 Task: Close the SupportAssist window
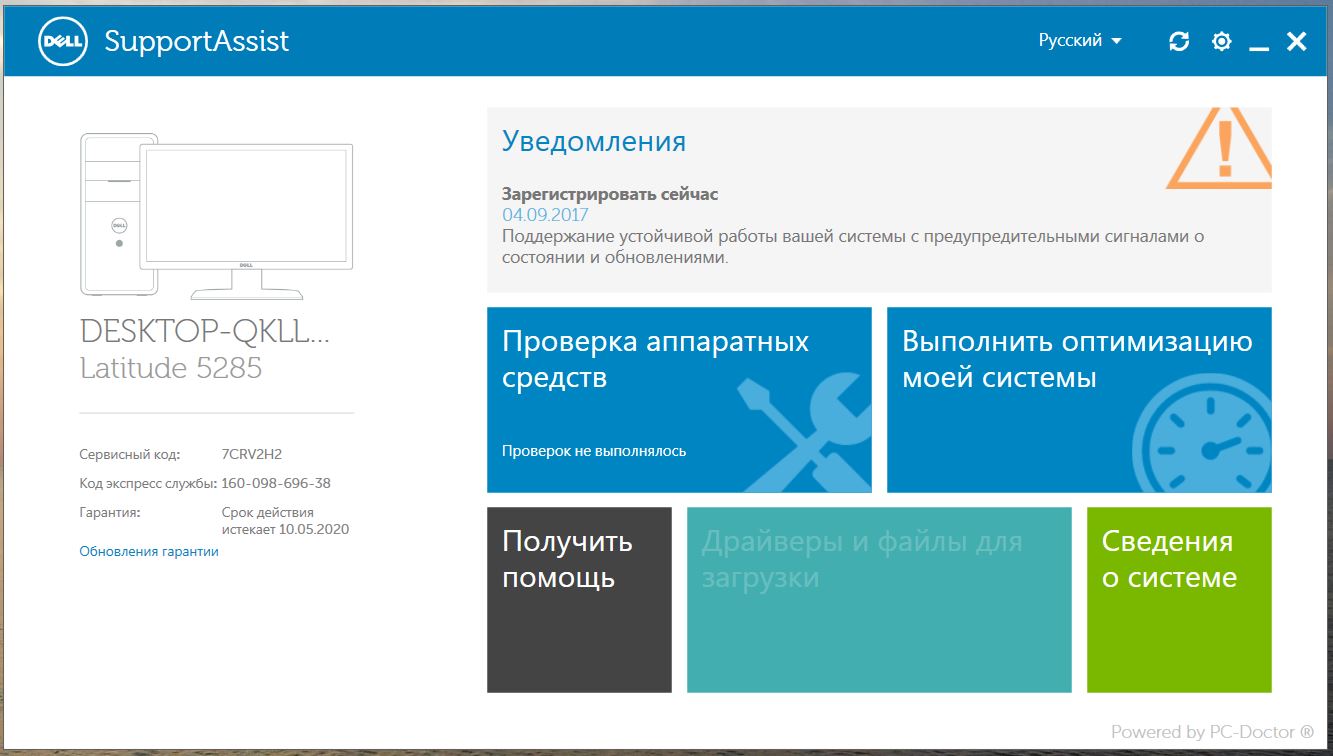click(x=1297, y=41)
